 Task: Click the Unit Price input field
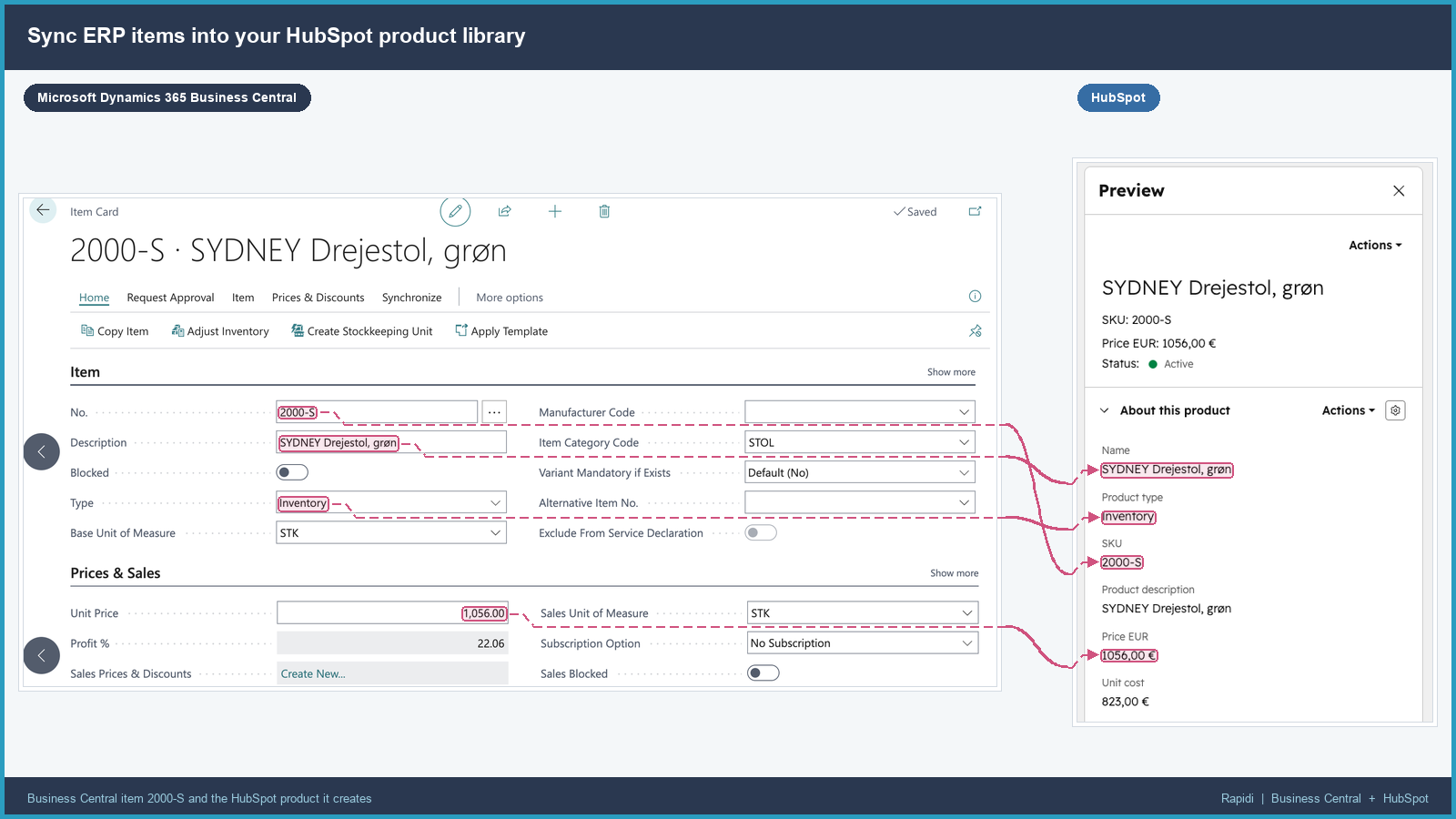coord(392,612)
